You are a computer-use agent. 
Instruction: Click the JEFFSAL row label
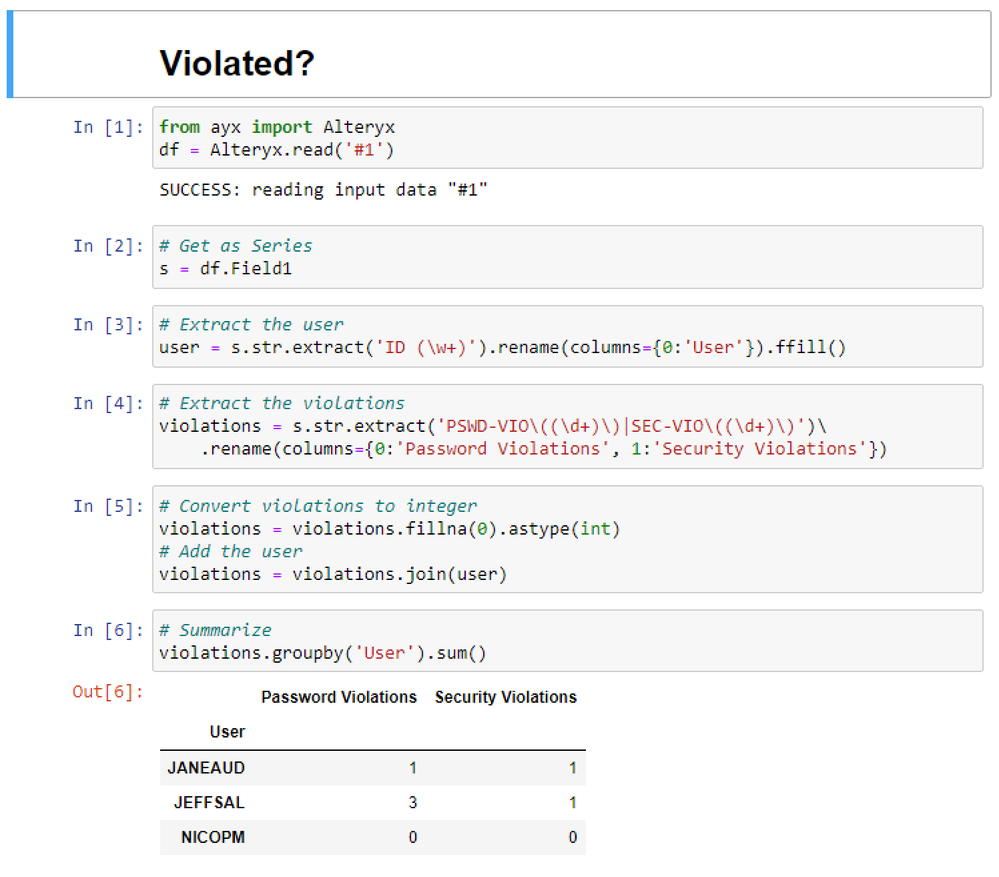click(x=208, y=803)
